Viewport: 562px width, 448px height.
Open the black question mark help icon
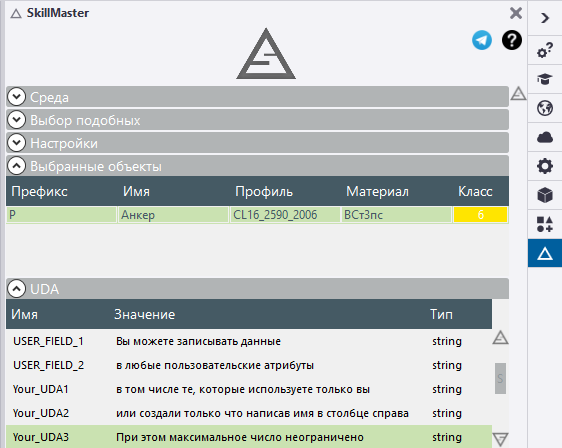[511, 40]
